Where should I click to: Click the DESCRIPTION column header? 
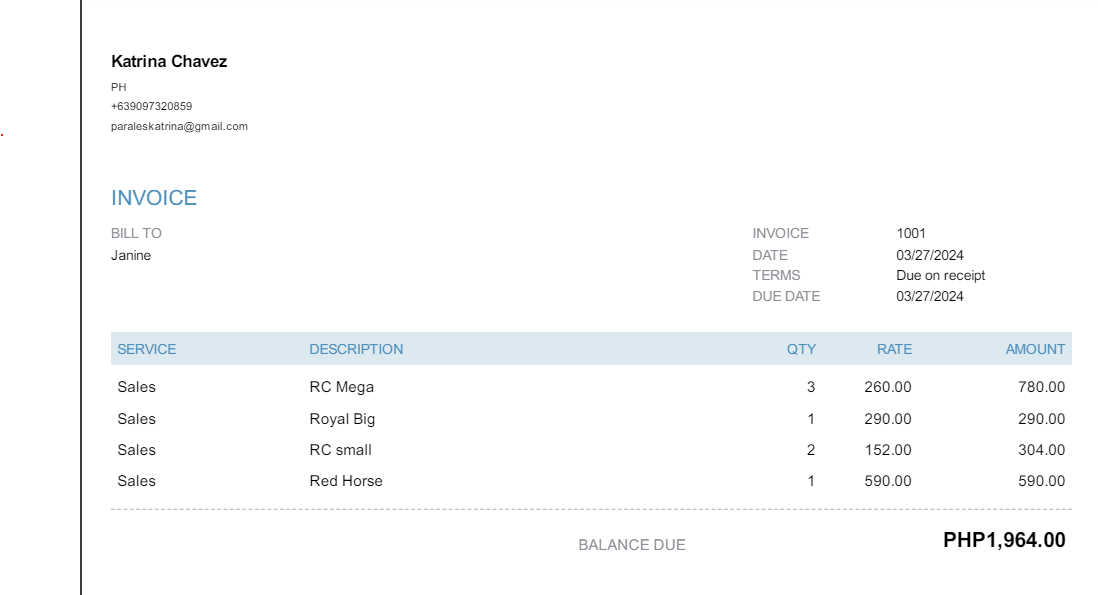(356, 349)
